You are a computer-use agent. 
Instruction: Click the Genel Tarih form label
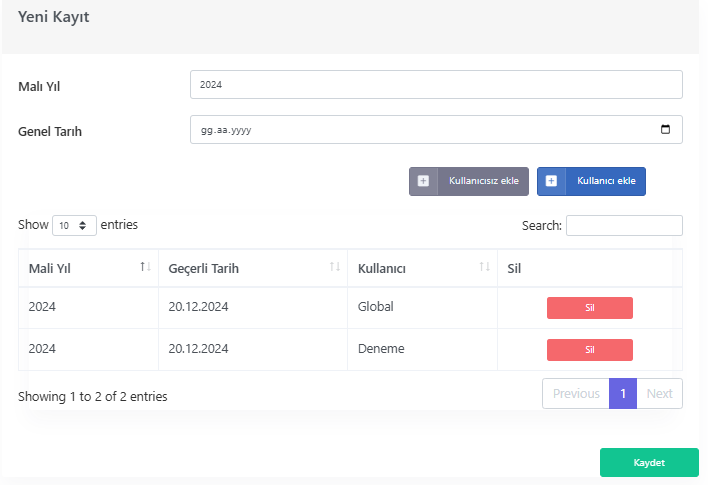(50, 131)
